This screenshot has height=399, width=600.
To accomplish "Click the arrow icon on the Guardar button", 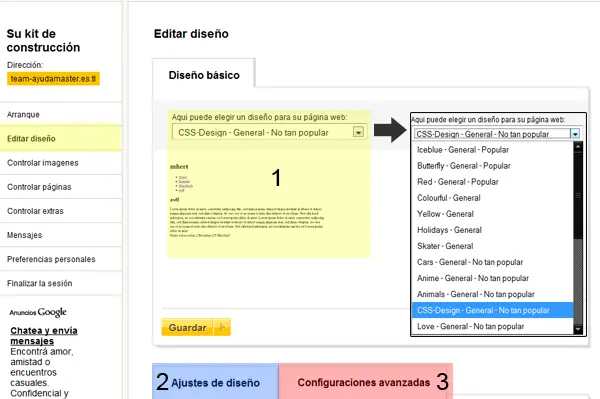I will coord(222,327).
